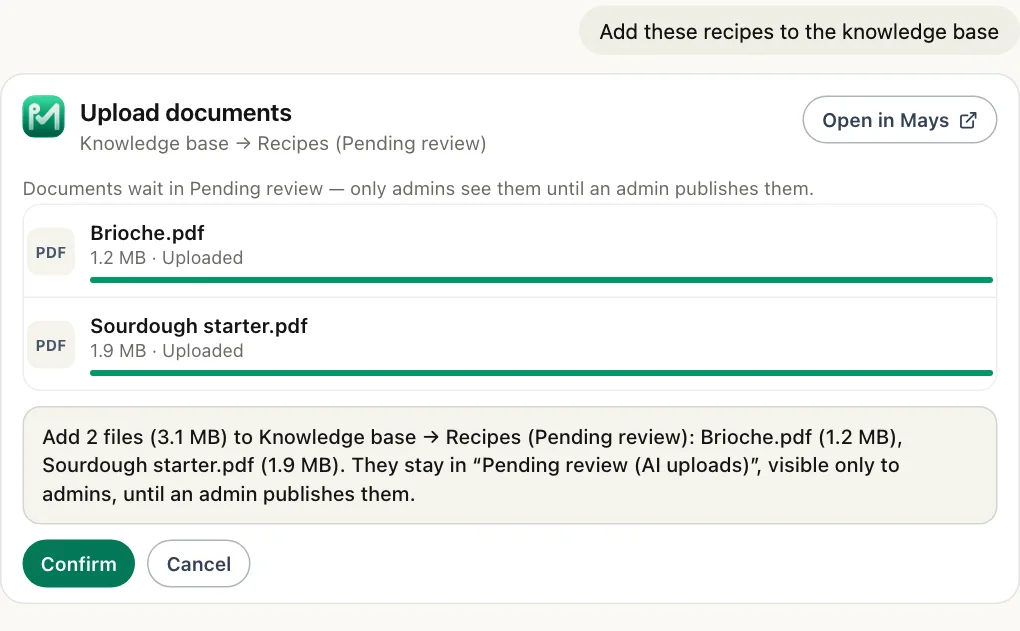1020x631 pixels.
Task: Click the PDF icon for Sourdough starter.pdf
Action: tap(51, 345)
